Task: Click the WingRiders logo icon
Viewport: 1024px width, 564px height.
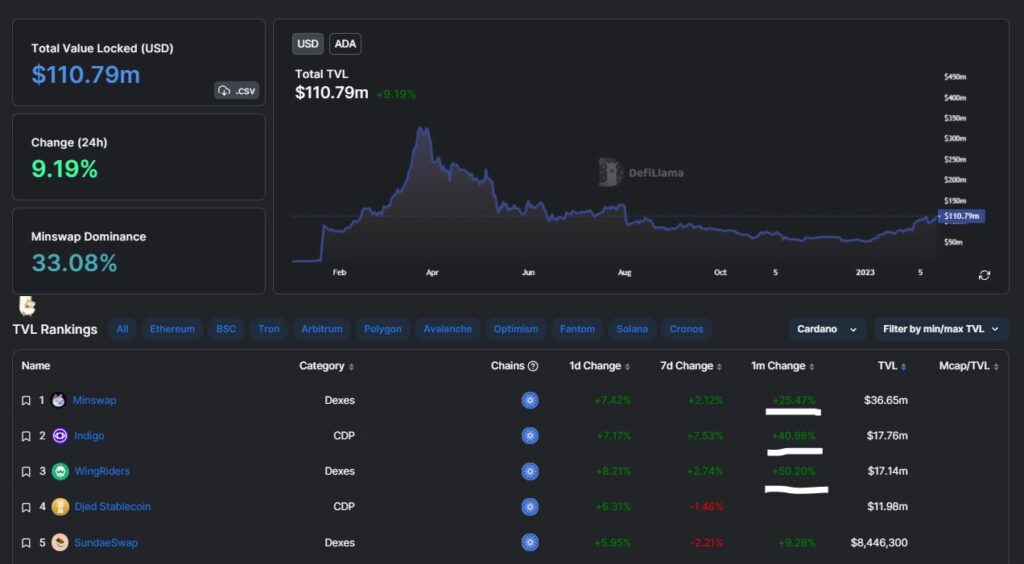Action: click(x=60, y=471)
